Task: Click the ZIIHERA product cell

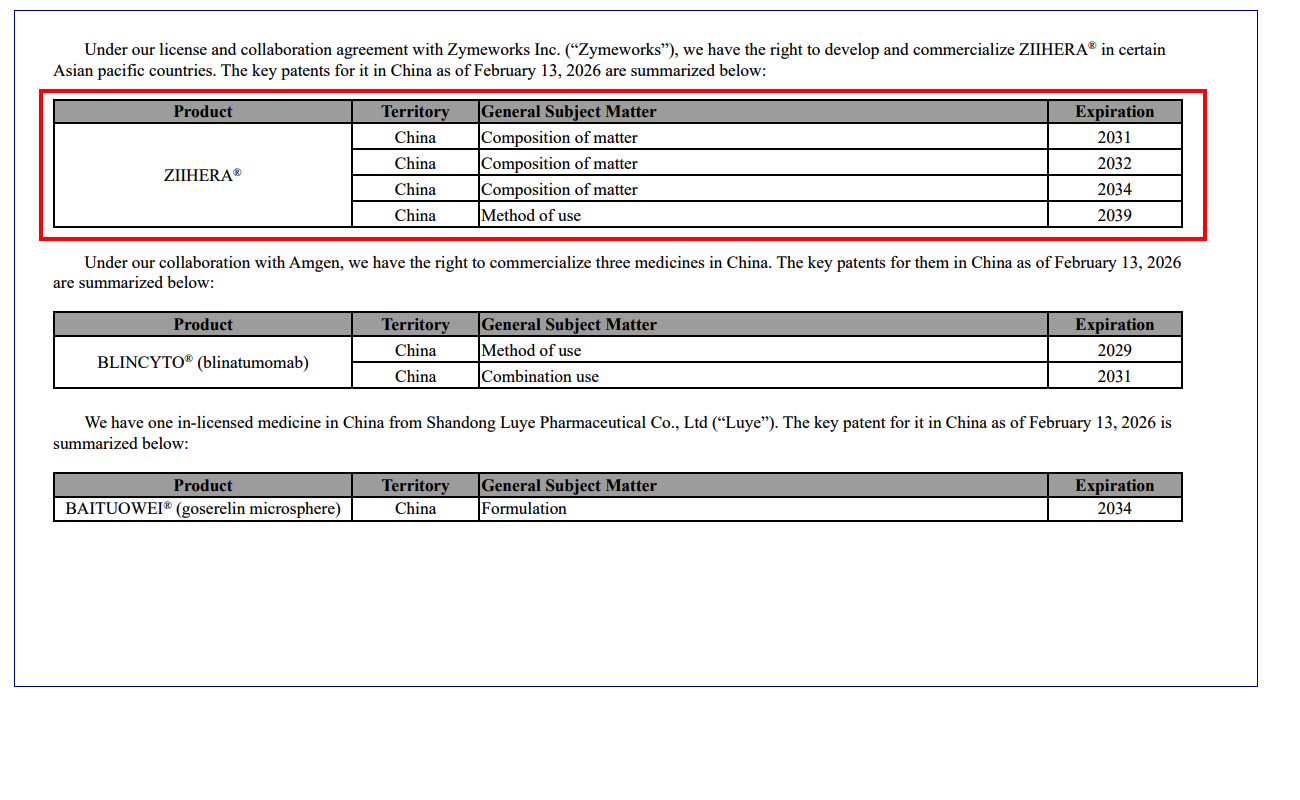Action: point(203,175)
